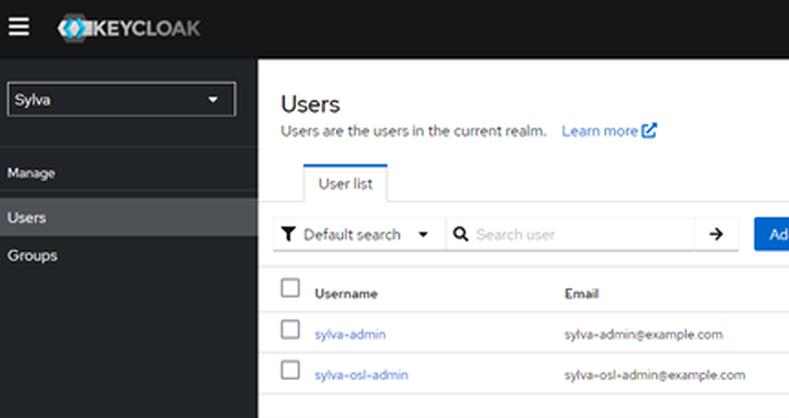The height and width of the screenshot is (418, 789).
Task: Switch to the User list tab
Action: (x=345, y=184)
